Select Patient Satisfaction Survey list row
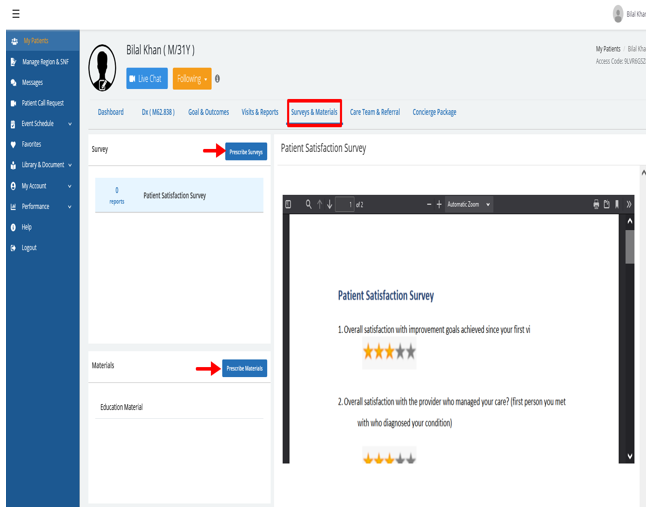 click(179, 195)
